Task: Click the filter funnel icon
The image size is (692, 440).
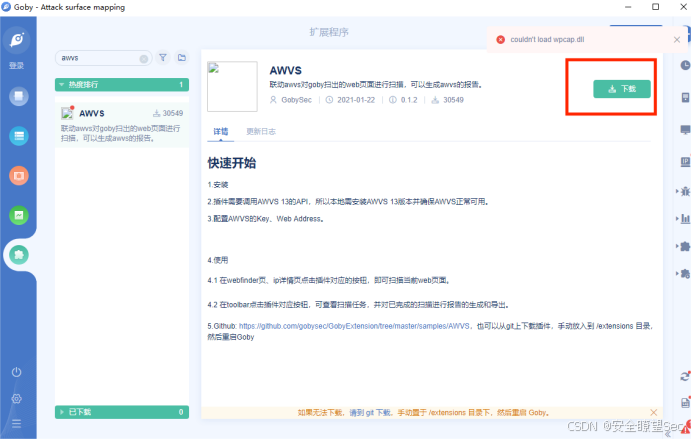Action: click(163, 58)
